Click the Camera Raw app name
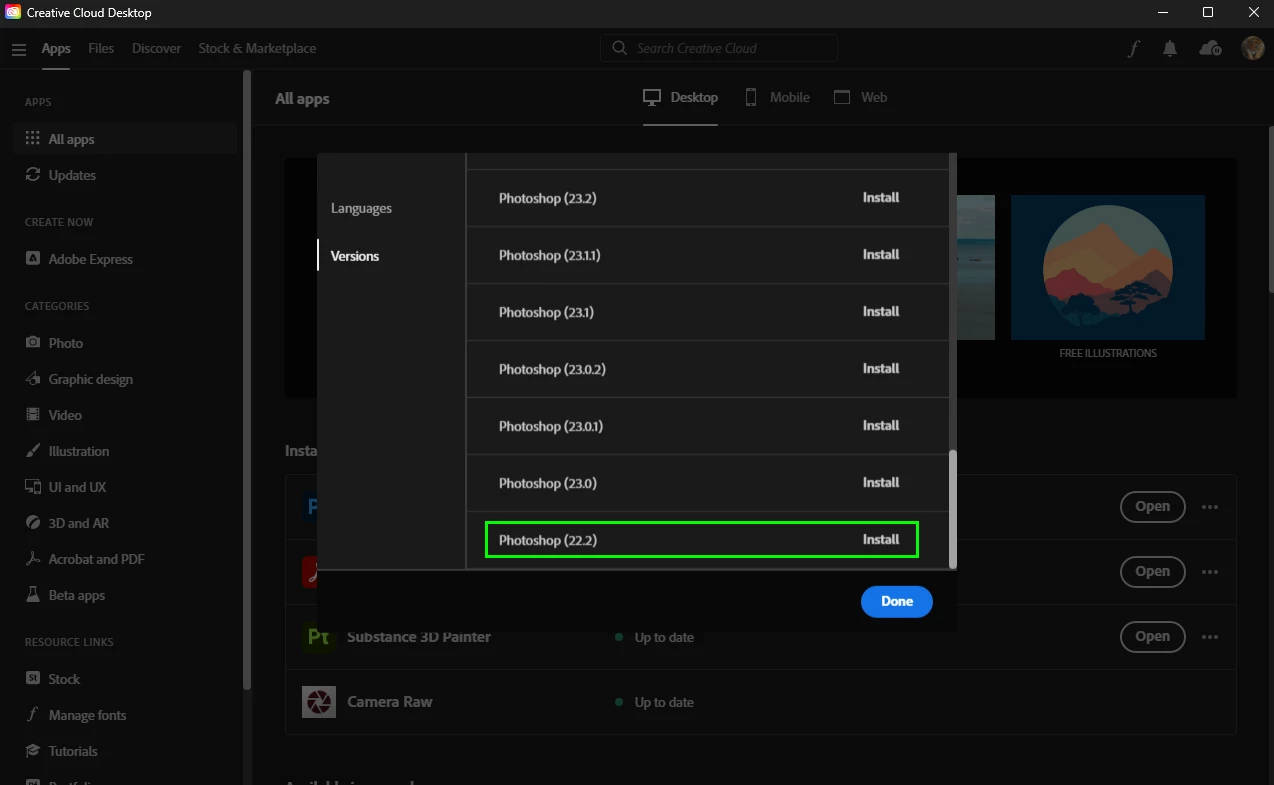Screen dimensions: 1274x785 pos(390,702)
